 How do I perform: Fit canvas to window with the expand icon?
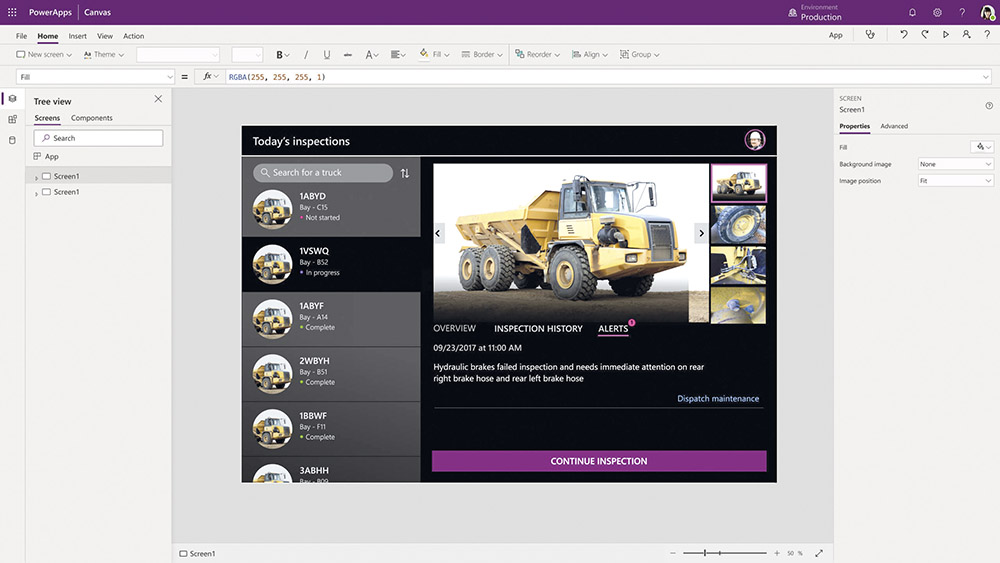pos(819,553)
